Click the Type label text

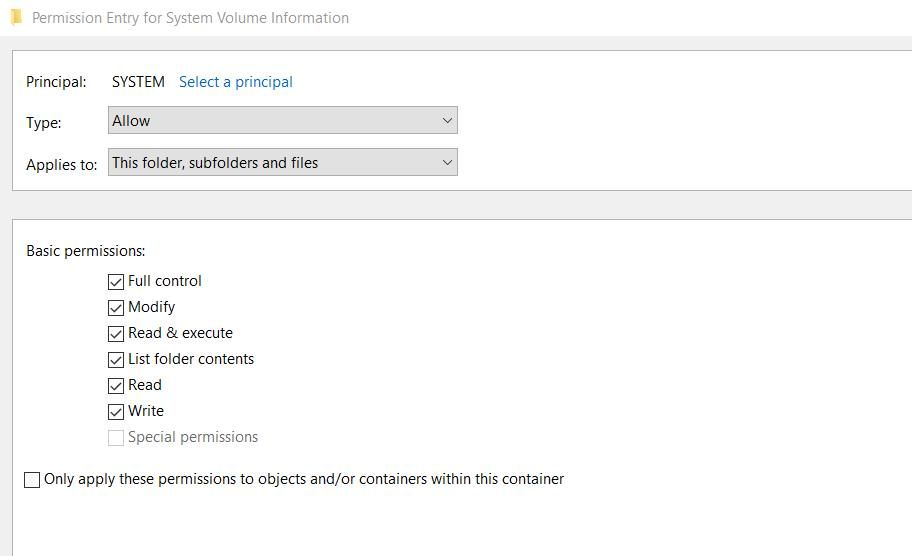pos(44,123)
